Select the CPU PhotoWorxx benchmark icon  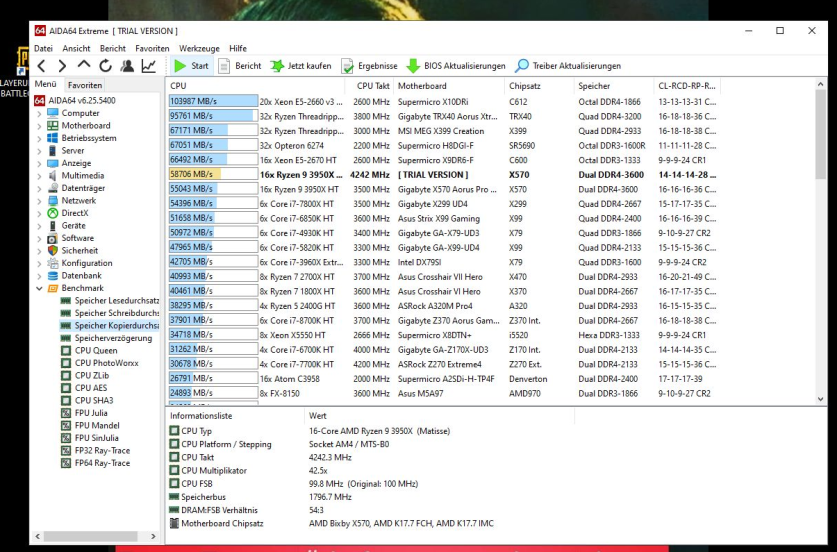pos(66,363)
